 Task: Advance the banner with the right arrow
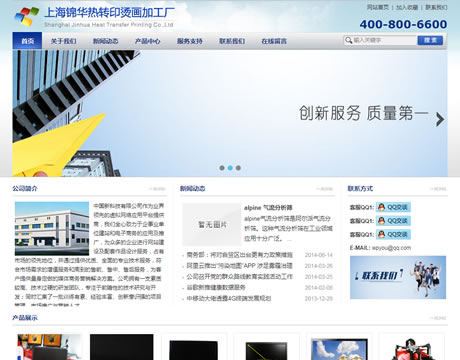coord(440,119)
